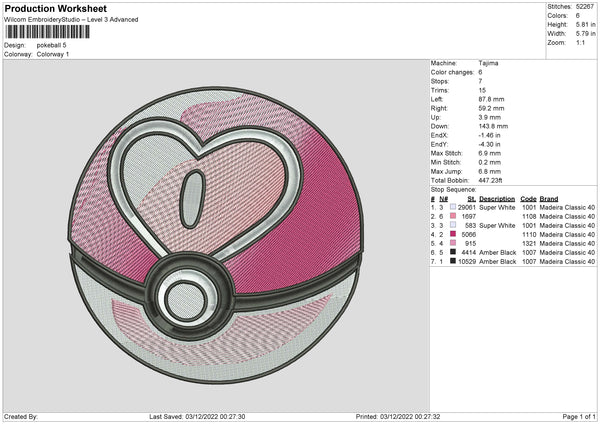Viewport: 600px width, 424px height.
Task: Select the Max Stitch value 6.9 mm
Action: (489, 153)
